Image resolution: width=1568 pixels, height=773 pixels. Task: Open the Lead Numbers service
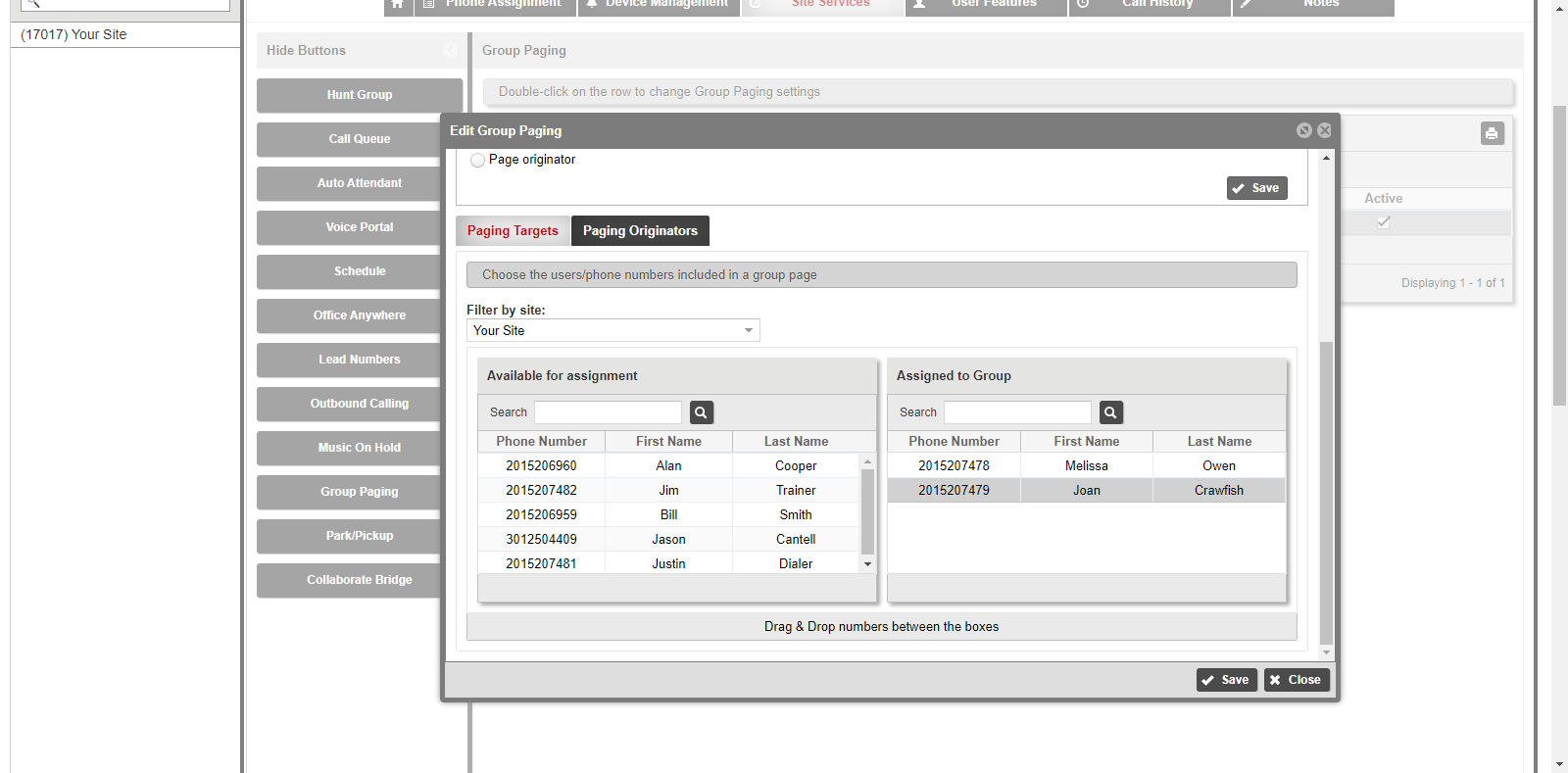tap(349, 360)
